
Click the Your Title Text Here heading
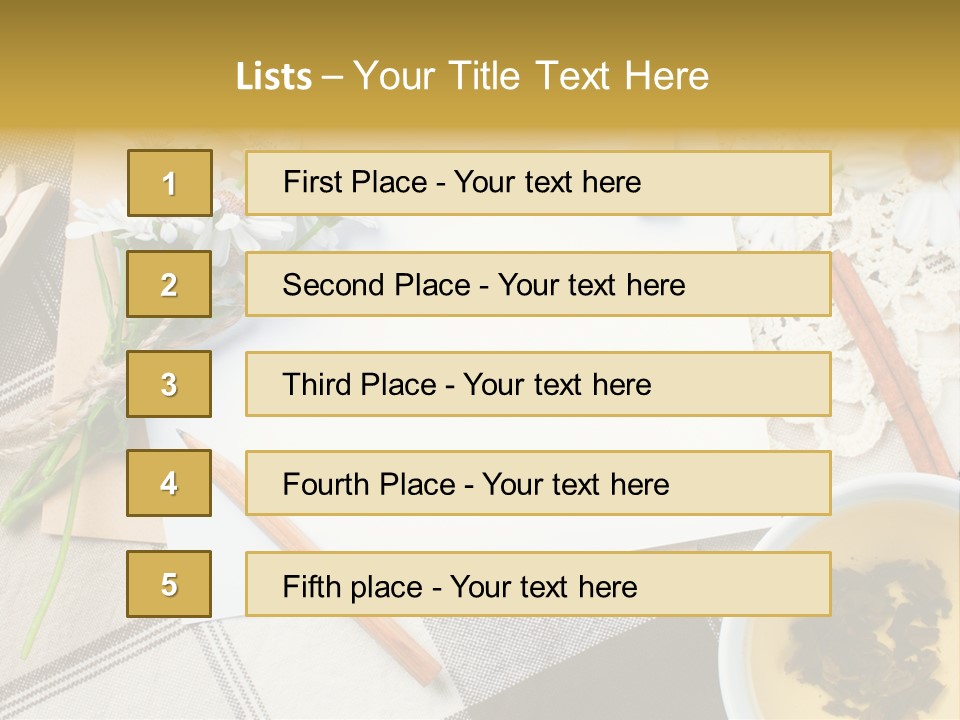(x=531, y=77)
